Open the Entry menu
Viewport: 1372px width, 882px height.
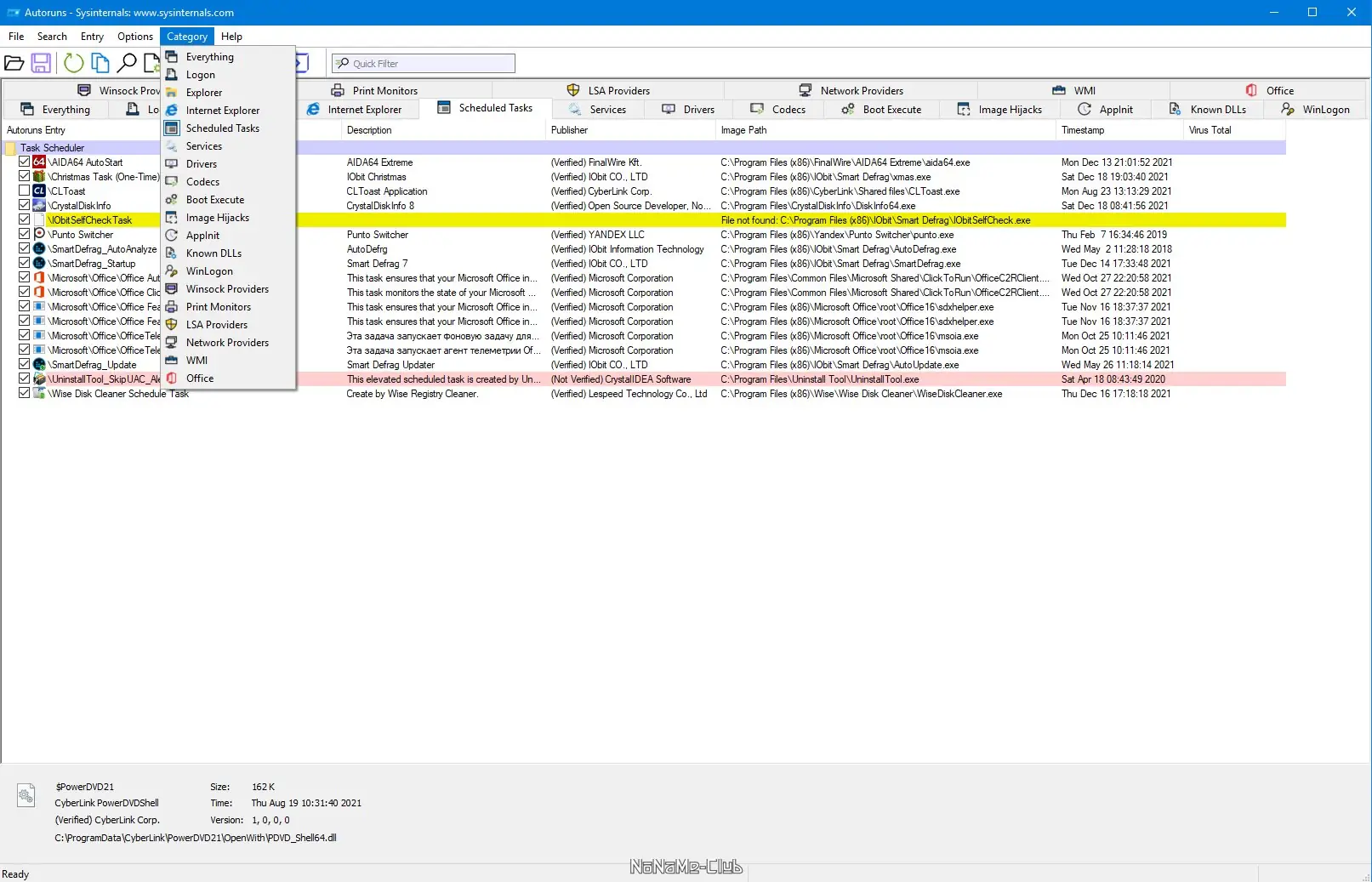pos(92,37)
